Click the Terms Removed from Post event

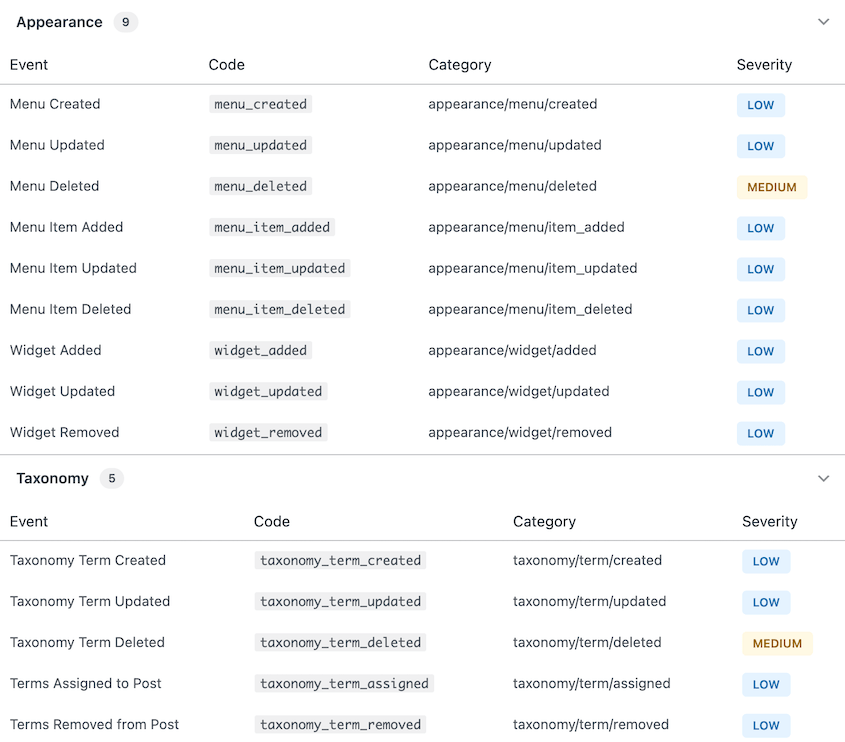coord(94,725)
